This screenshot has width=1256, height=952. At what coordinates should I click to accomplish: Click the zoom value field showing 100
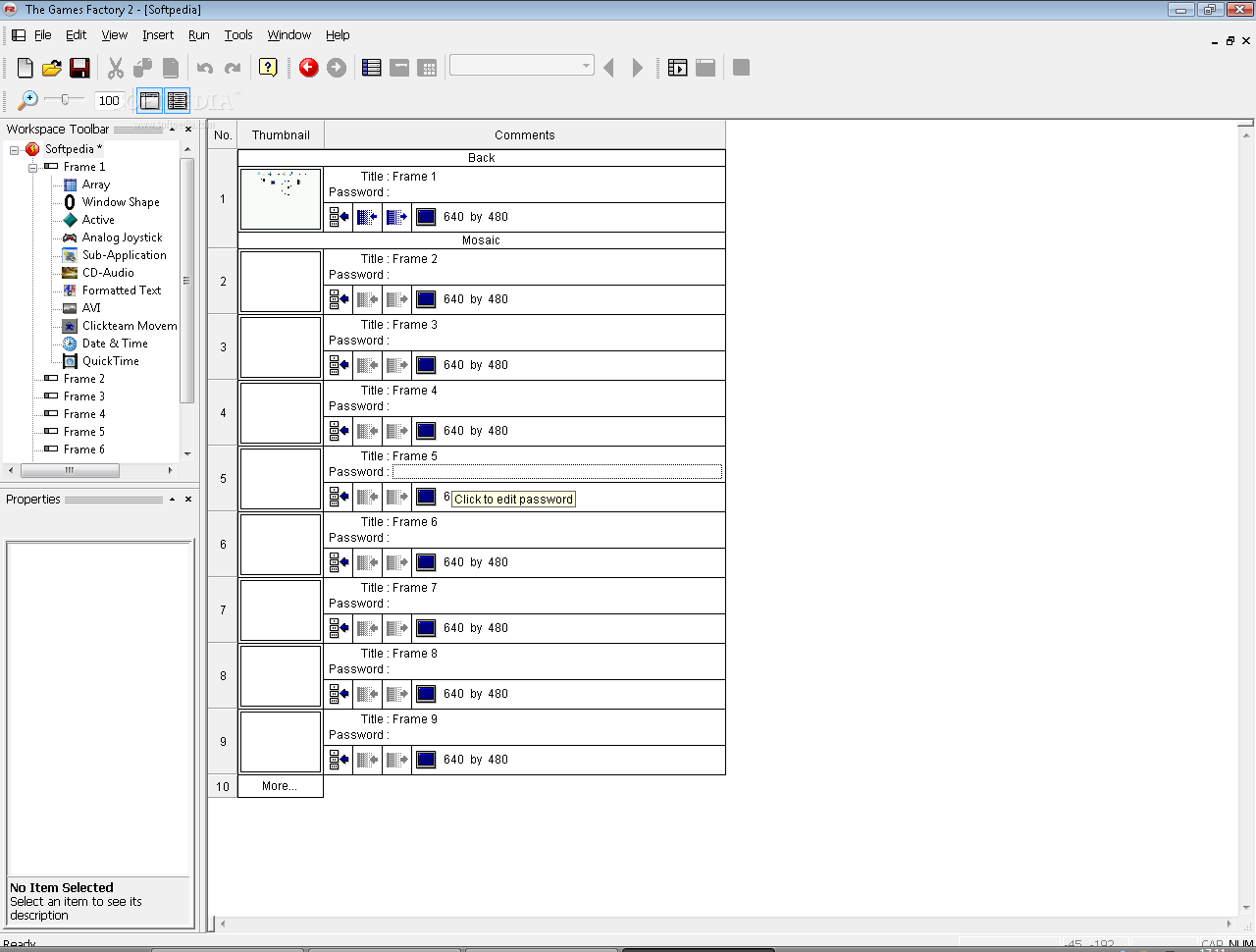(109, 100)
